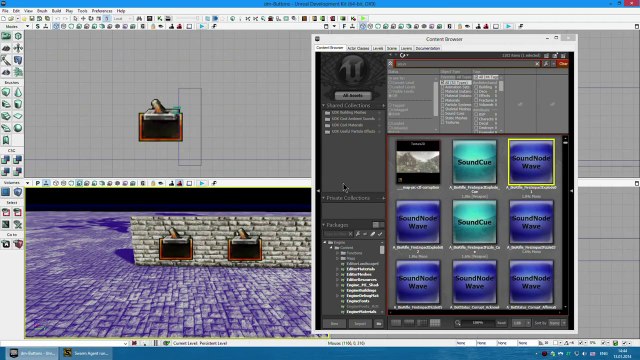
Task: Toggle the Effects tag checkbox
Action: [476, 96]
